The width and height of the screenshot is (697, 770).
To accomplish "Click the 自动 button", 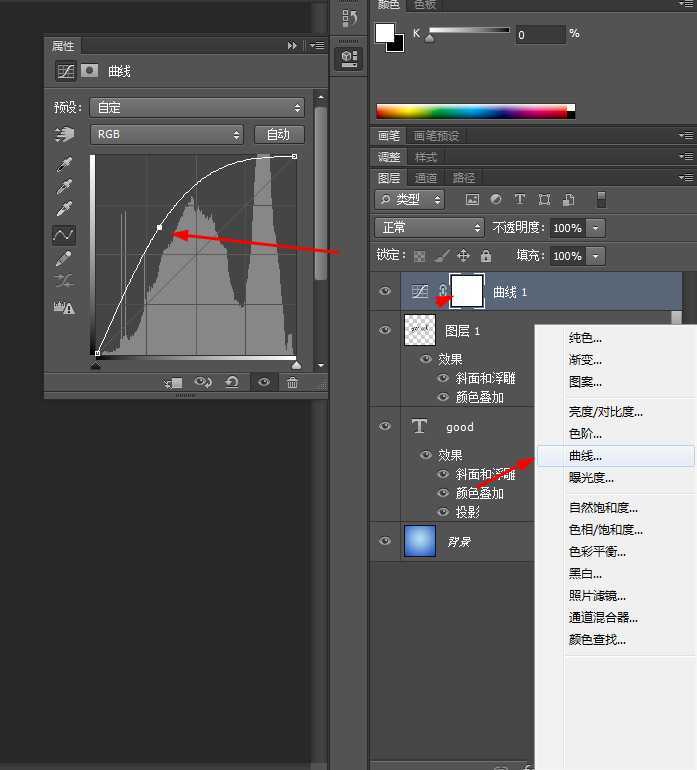I will [x=279, y=134].
